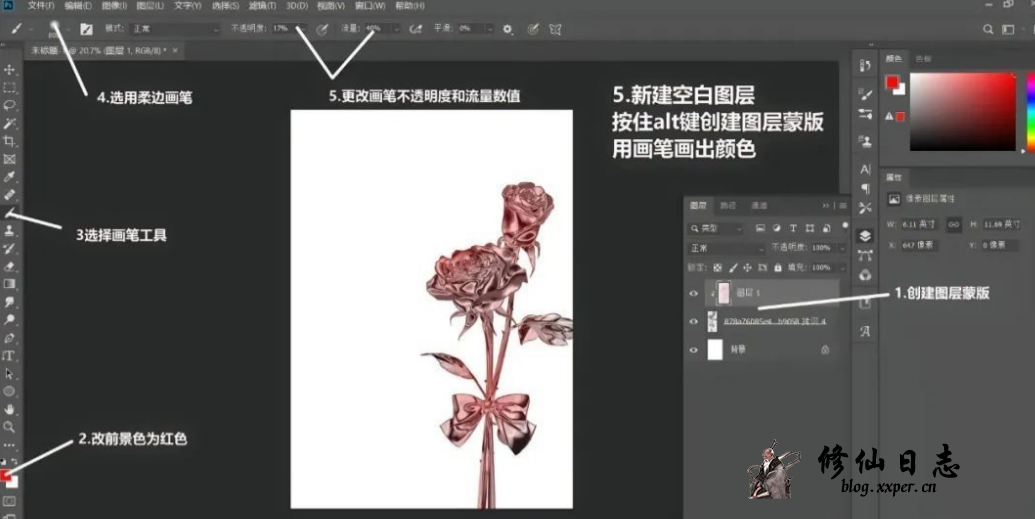
Task: Toggle visibility of the 拷贝 4 layer
Action: click(694, 321)
